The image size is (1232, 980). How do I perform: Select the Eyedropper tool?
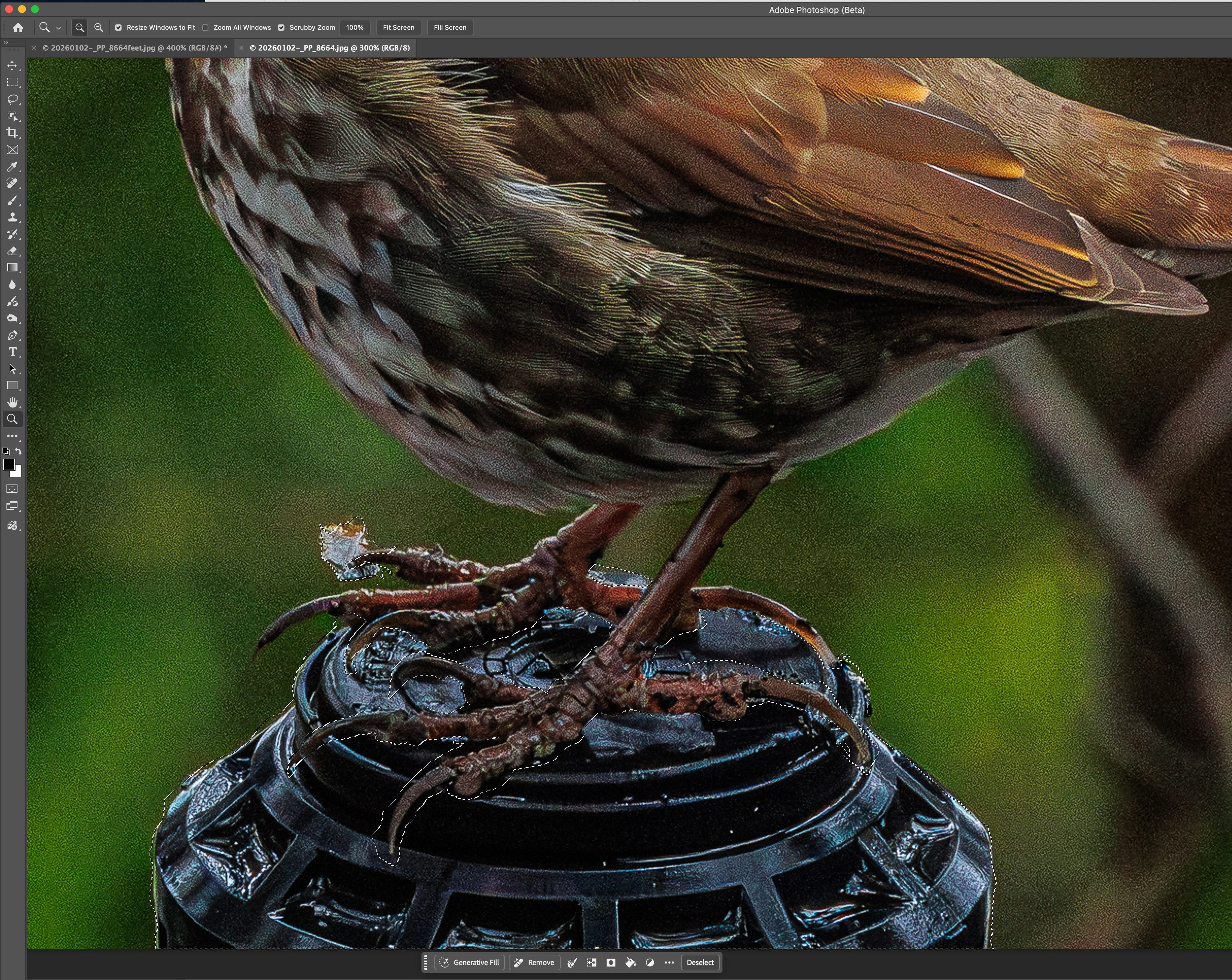[x=12, y=167]
